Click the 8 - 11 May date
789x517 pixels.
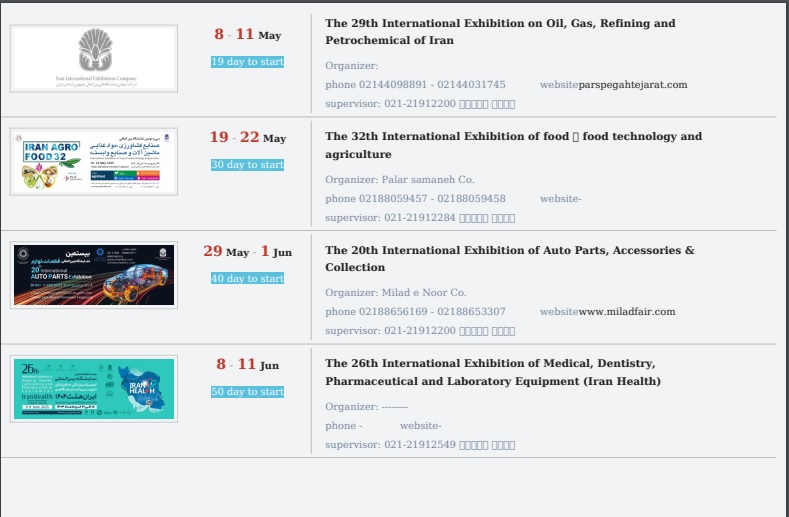(247, 35)
